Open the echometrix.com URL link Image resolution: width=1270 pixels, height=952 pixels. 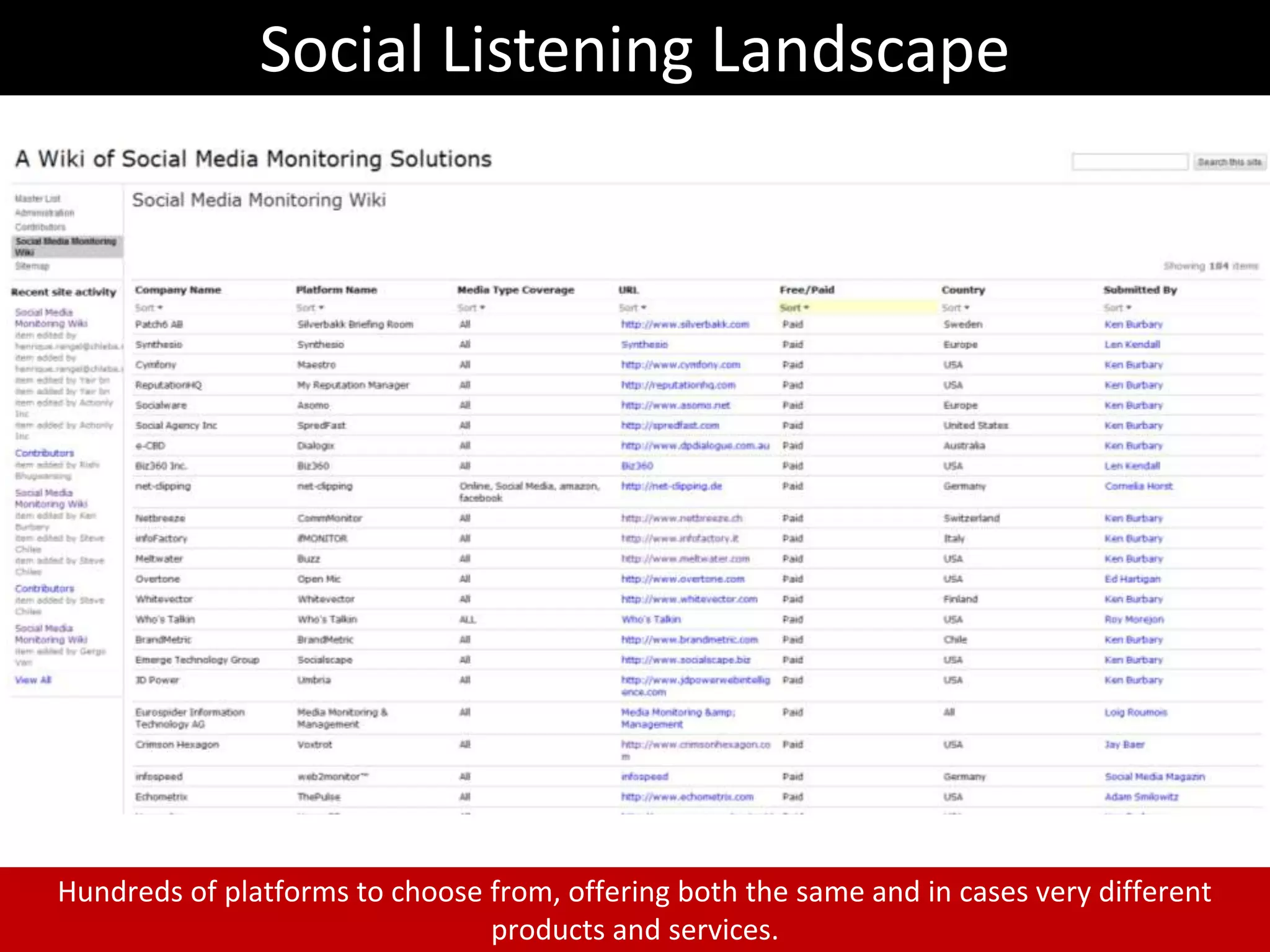click(x=687, y=796)
